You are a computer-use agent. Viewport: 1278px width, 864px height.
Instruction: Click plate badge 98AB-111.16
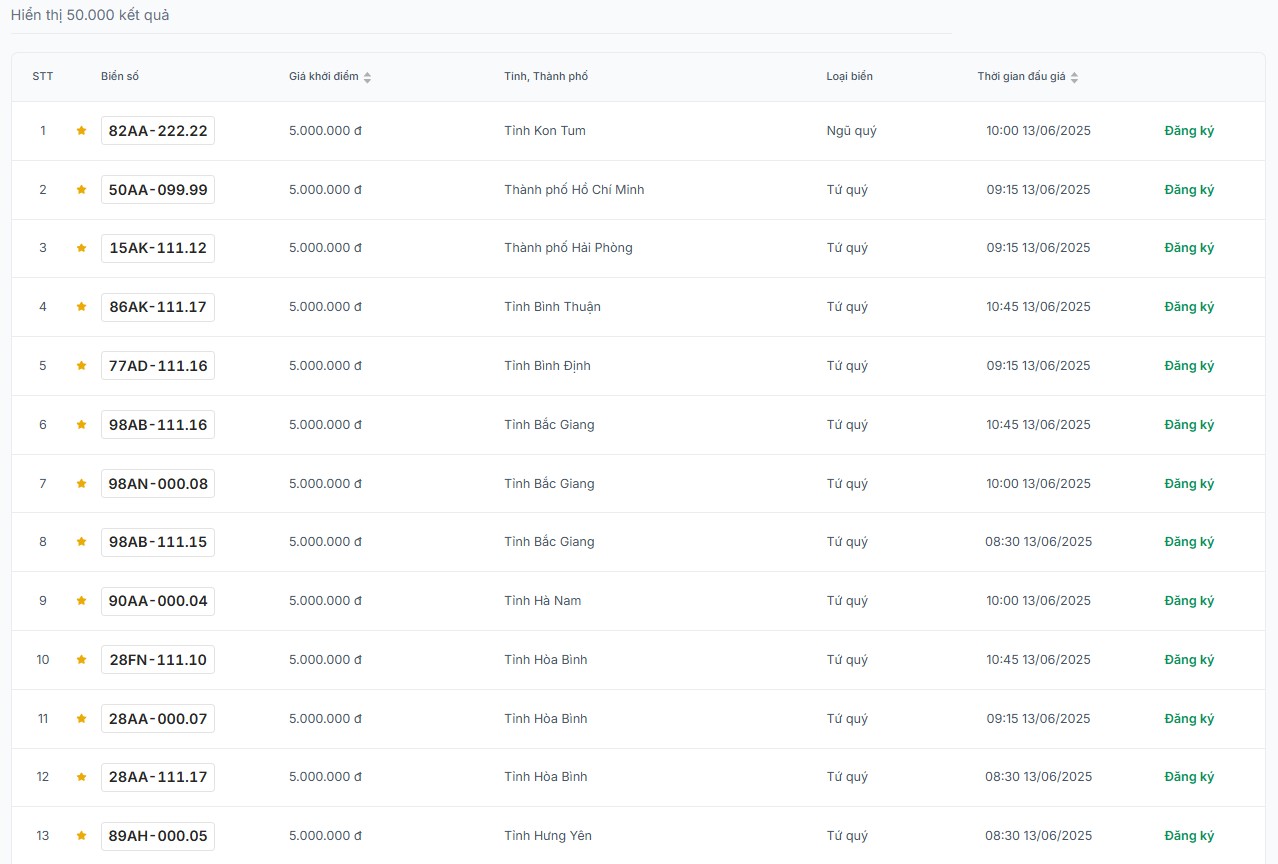[x=158, y=425]
